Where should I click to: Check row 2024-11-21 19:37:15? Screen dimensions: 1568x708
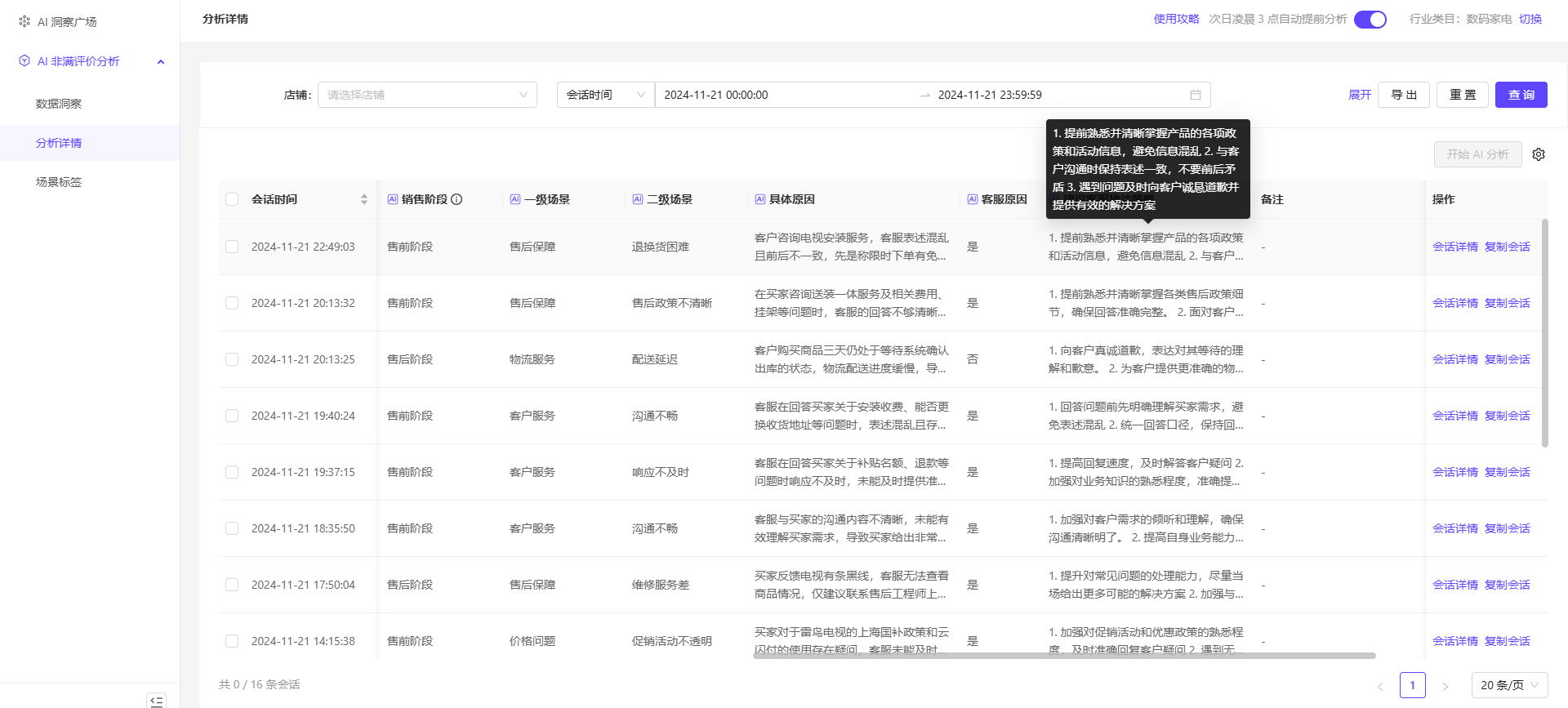(232, 472)
